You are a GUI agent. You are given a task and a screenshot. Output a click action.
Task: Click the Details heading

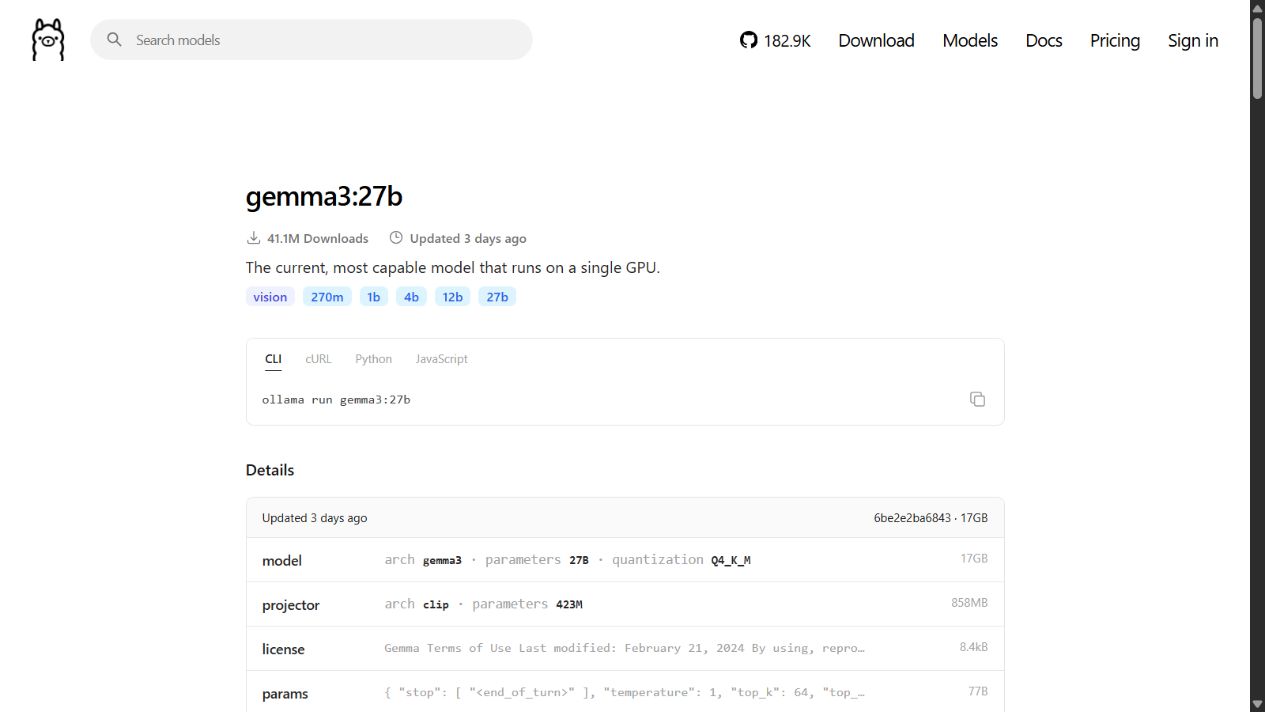[270, 470]
